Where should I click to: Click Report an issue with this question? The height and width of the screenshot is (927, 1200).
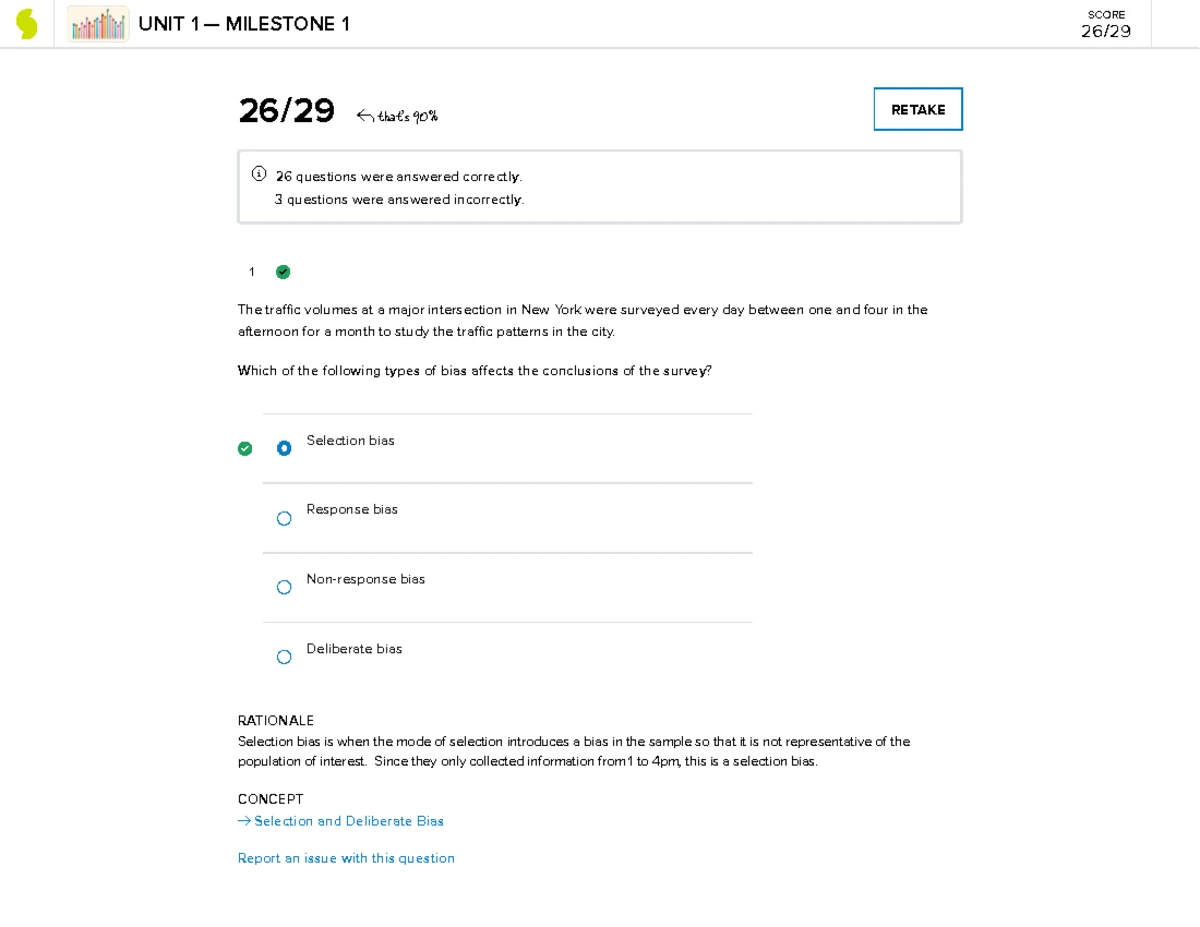tap(346, 858)
